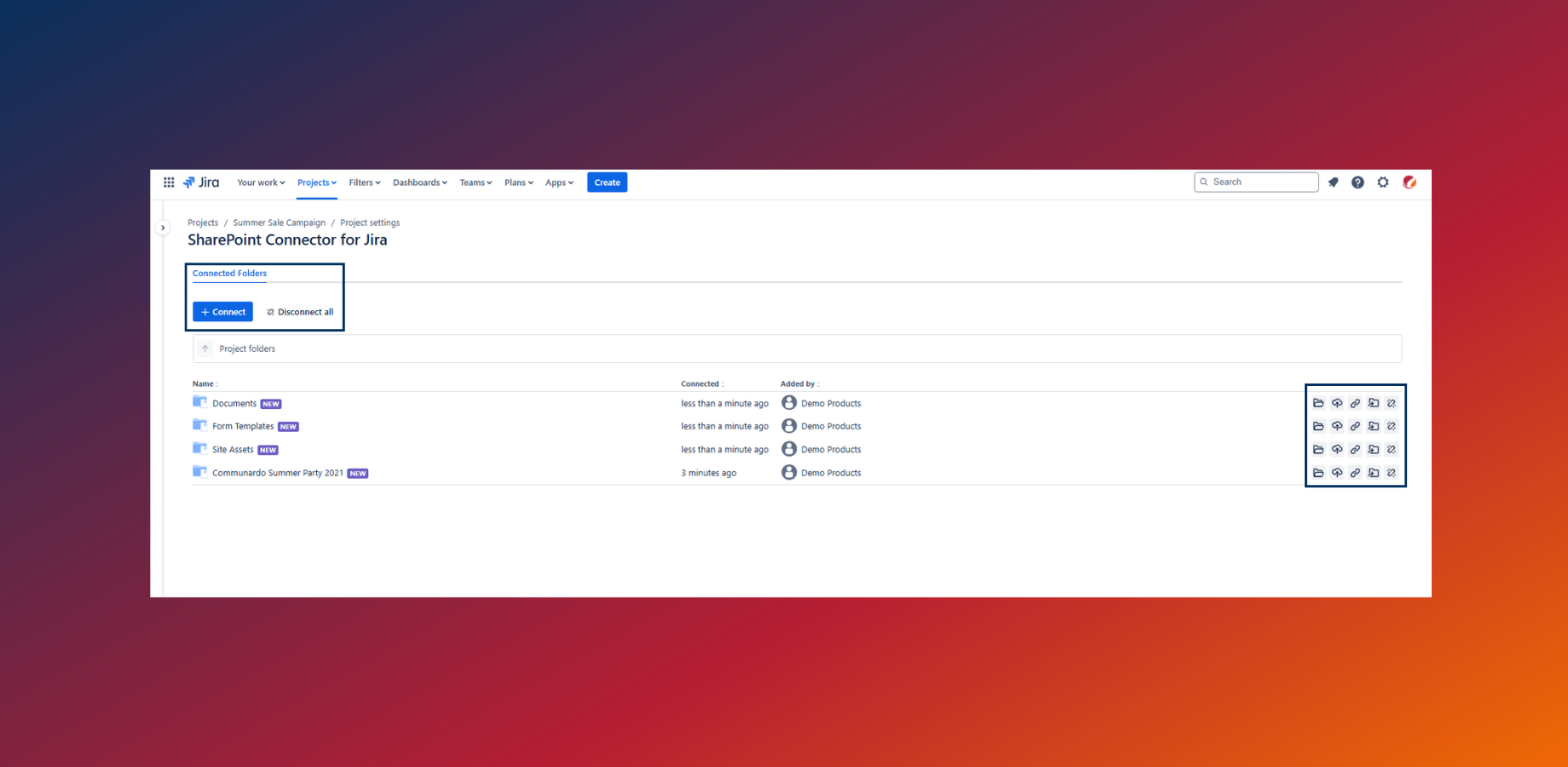Upload a file to Communardo Summer Party 2021
Viewport: 1568px width, 767px height.
1337,472
